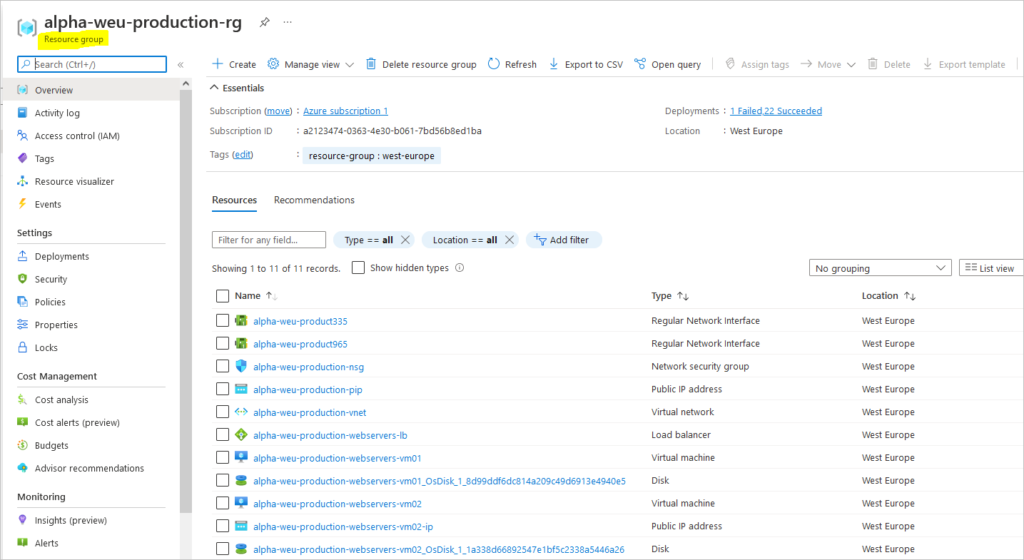Open the 1 Failed,22 Succeeded deployments link
This screenshot has height=560, width=1024.
[x=776, y=111]
